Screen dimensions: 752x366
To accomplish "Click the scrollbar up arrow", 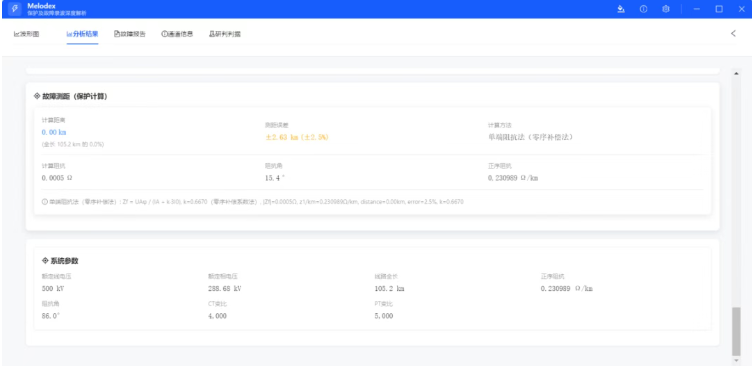I will [736, 72].
